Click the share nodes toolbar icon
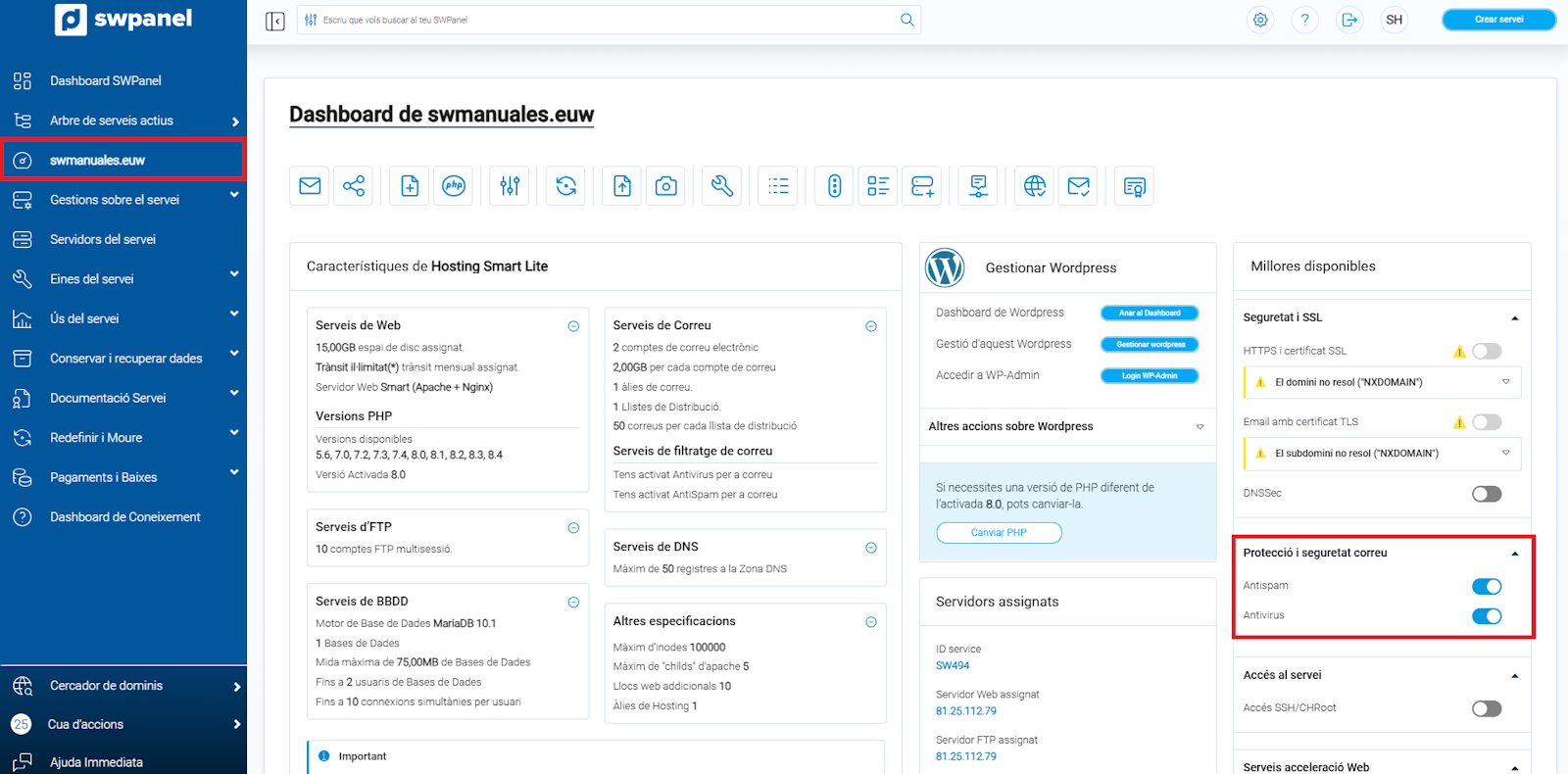 click(354, 186)
